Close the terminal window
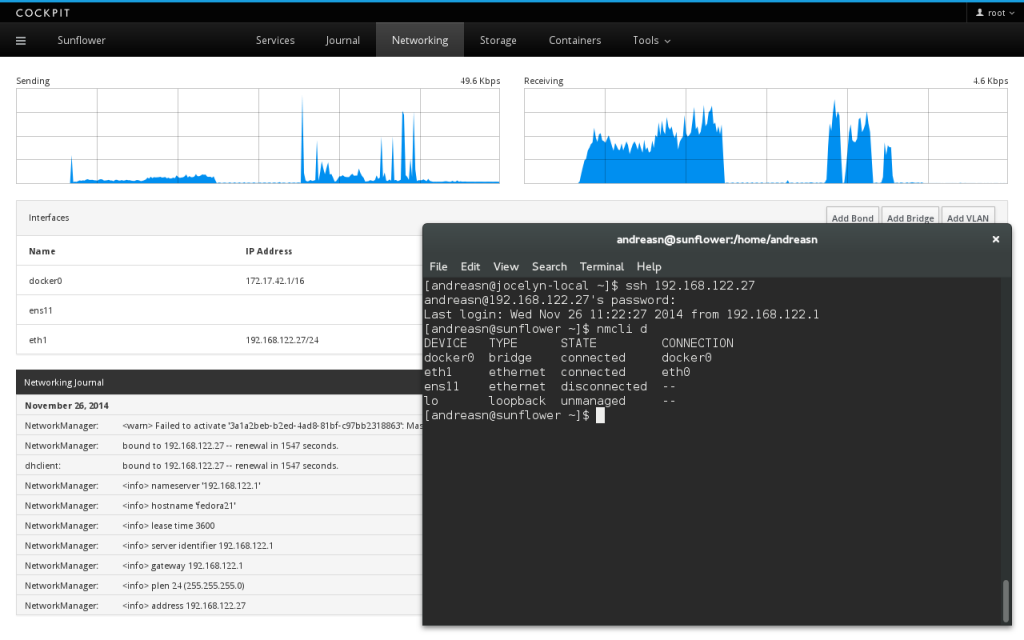The height and width of the screenshot is (640, 1024). (995, 240)
